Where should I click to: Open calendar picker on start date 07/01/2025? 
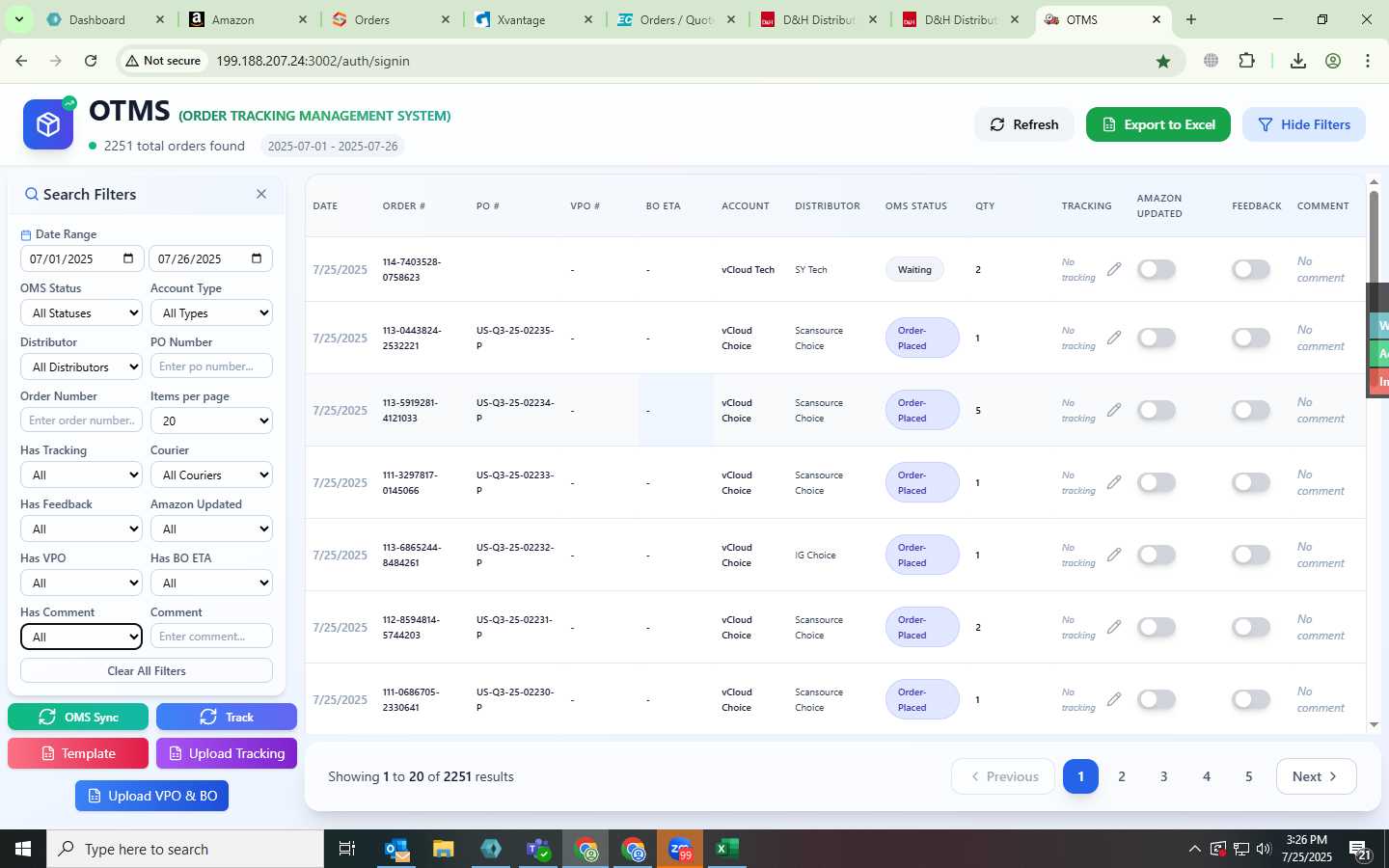[128, 258]
